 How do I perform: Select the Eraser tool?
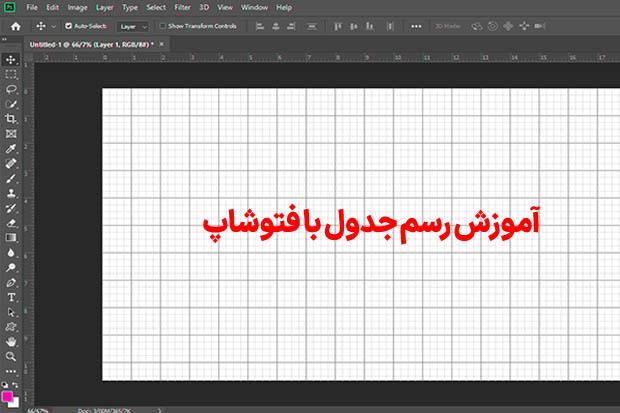11,223
